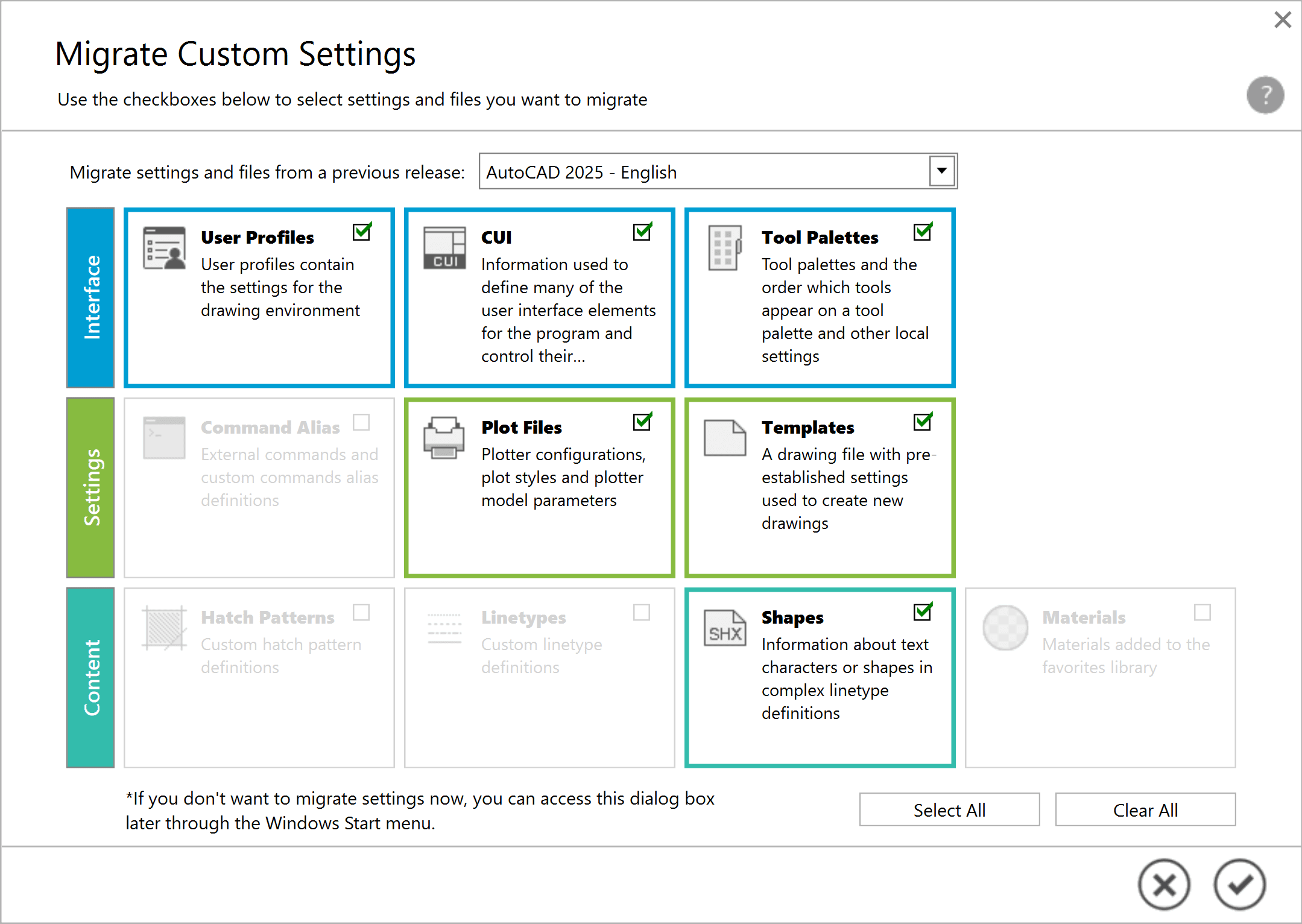Select the Content category tab
The image size is (1302, 924).
(x=90, y=677)
